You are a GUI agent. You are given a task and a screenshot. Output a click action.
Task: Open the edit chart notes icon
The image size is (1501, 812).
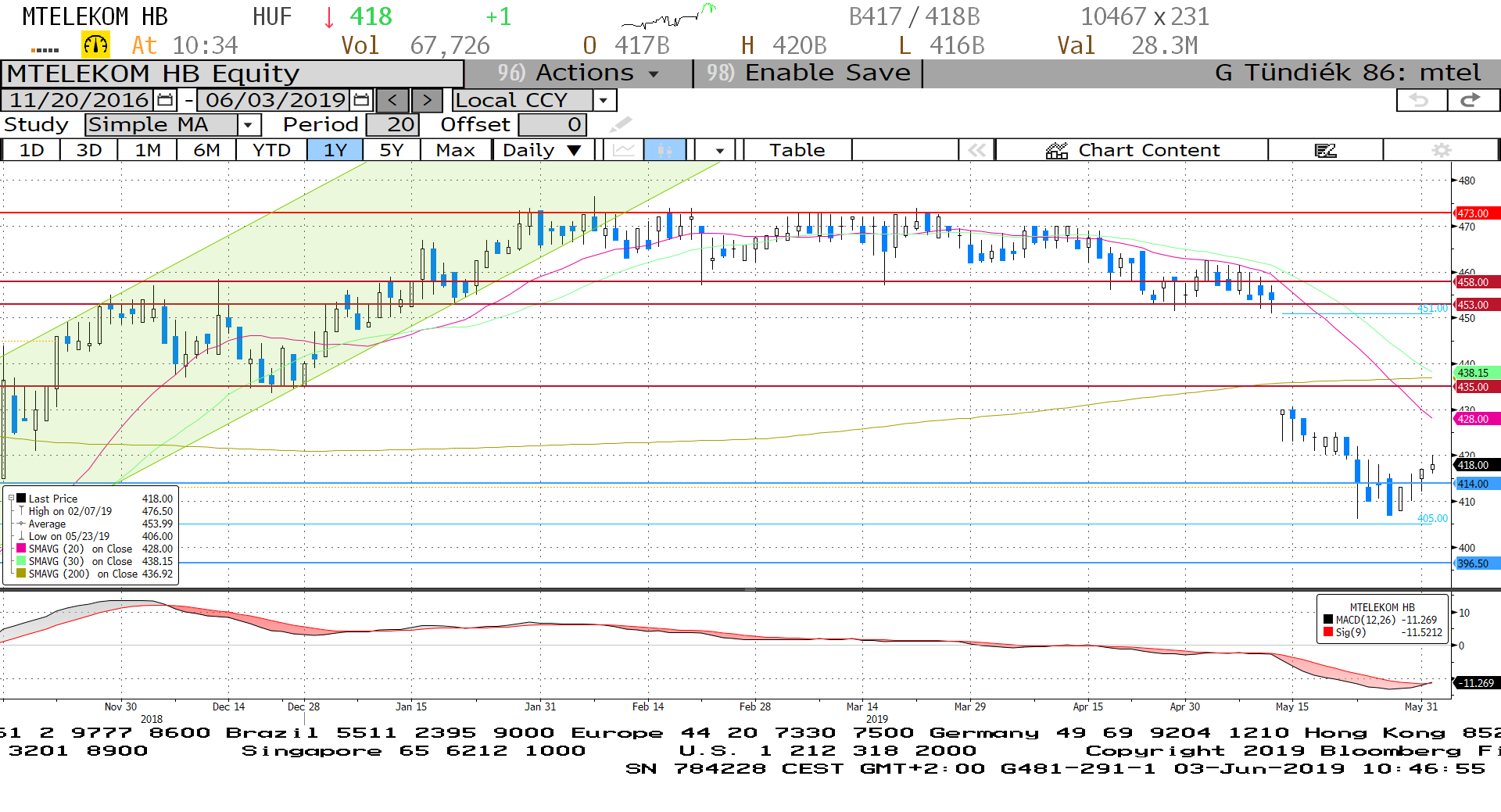click(1325, 150)
